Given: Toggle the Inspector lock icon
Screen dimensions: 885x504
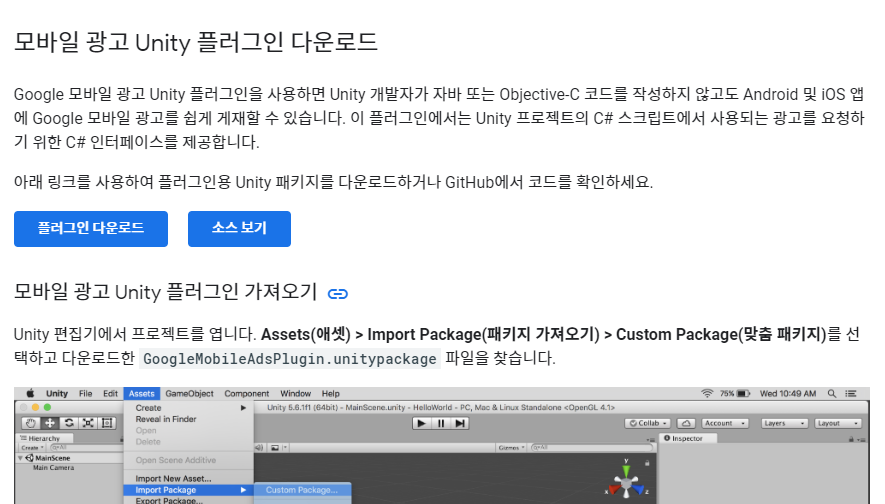Looking at the screenshot, I should (x=851, y=439).
